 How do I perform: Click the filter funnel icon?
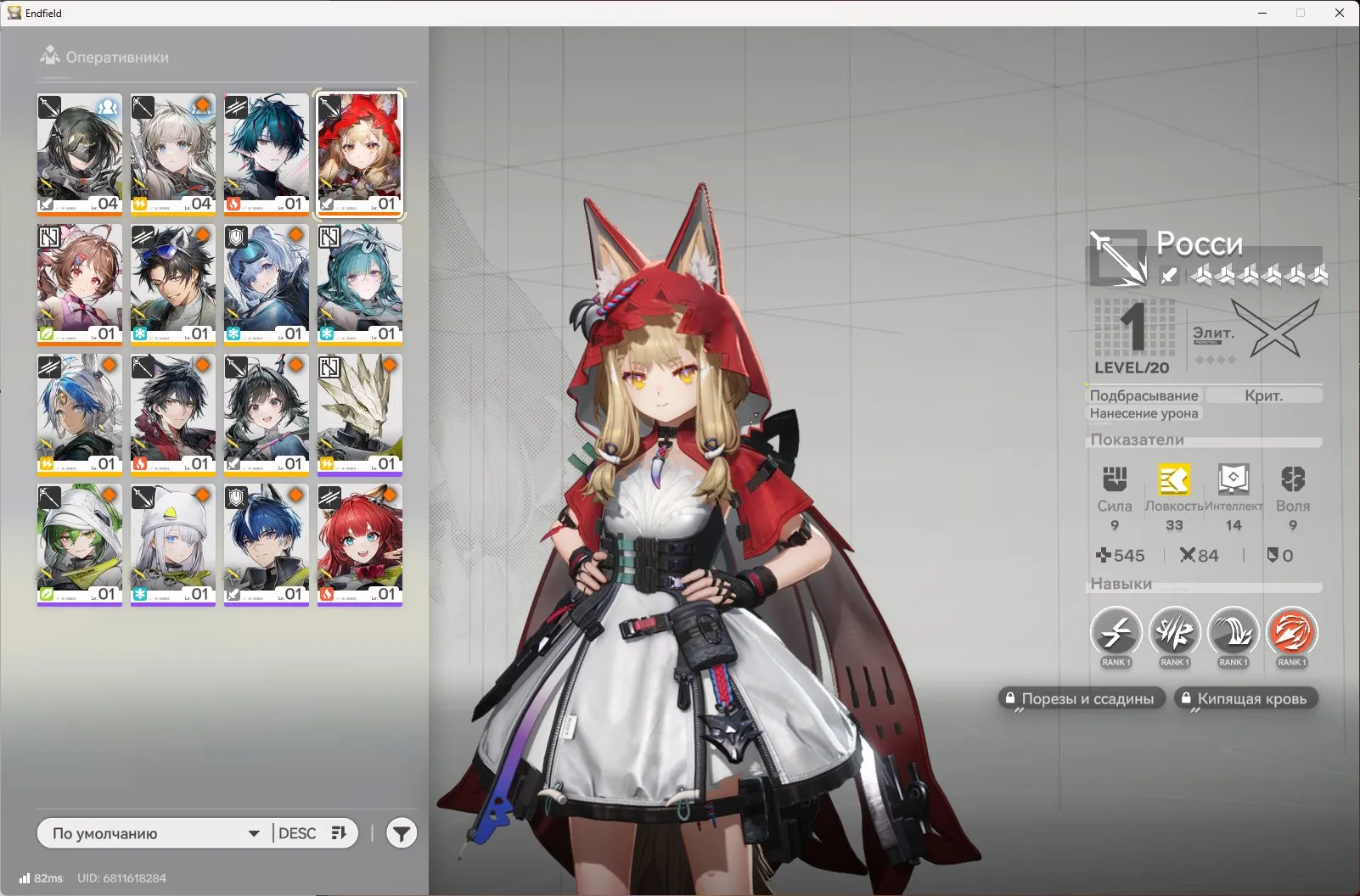click(402, 833)
